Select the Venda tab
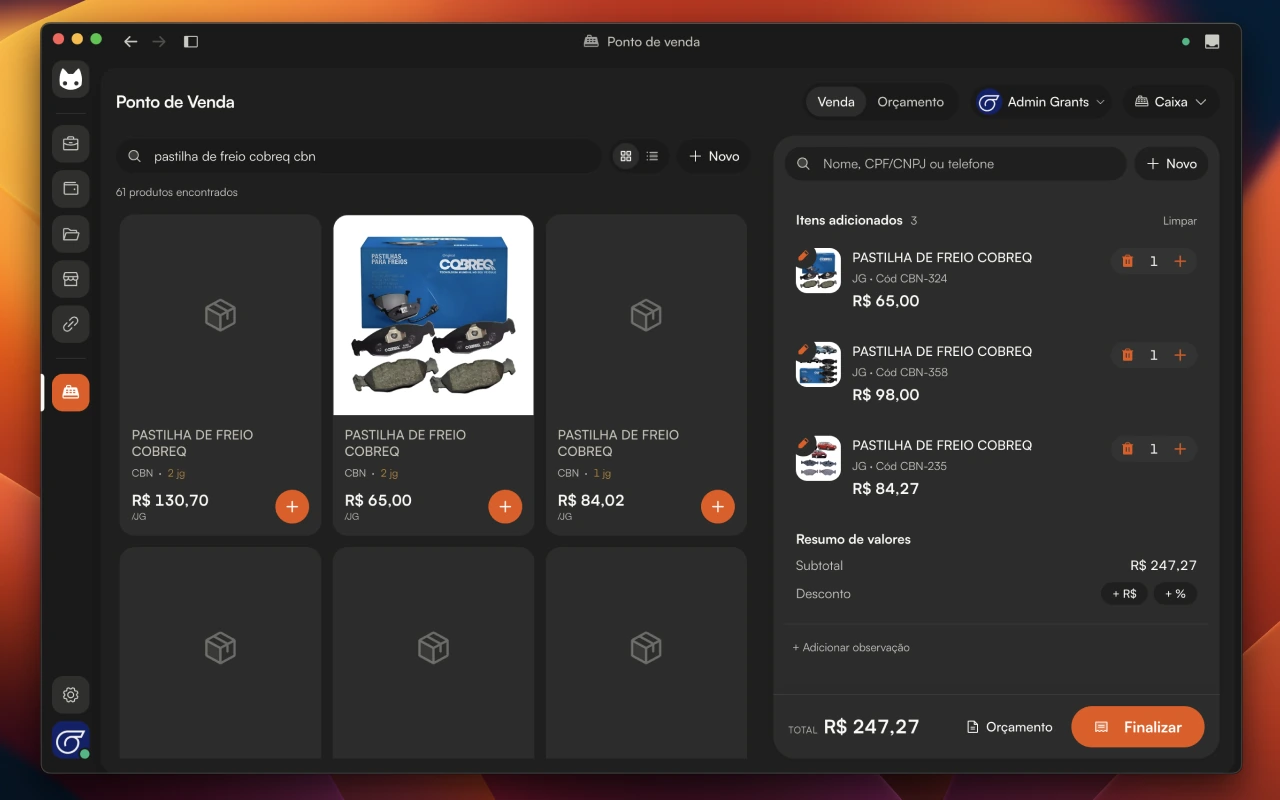 (836, 102)
